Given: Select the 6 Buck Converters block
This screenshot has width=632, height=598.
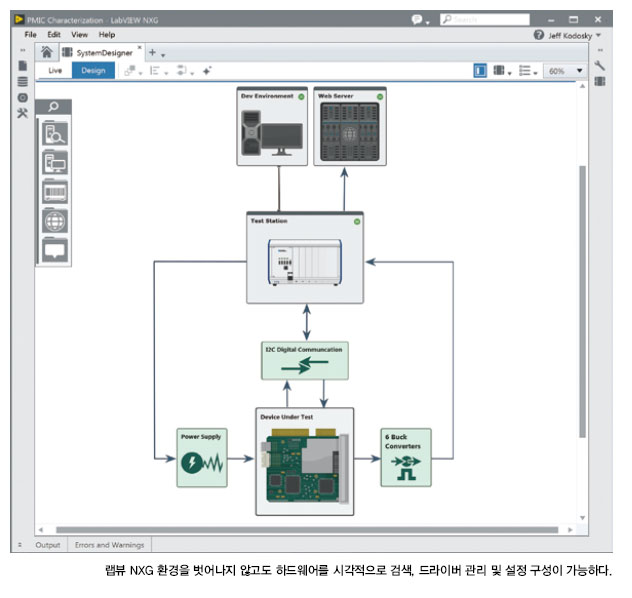Looking at the screenshot, I should [406, 457].
